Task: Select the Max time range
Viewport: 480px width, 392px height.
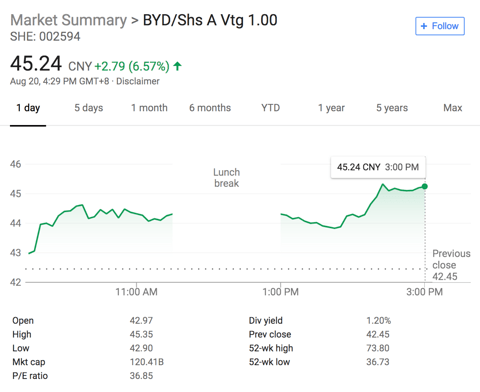Action: (453, 108)
